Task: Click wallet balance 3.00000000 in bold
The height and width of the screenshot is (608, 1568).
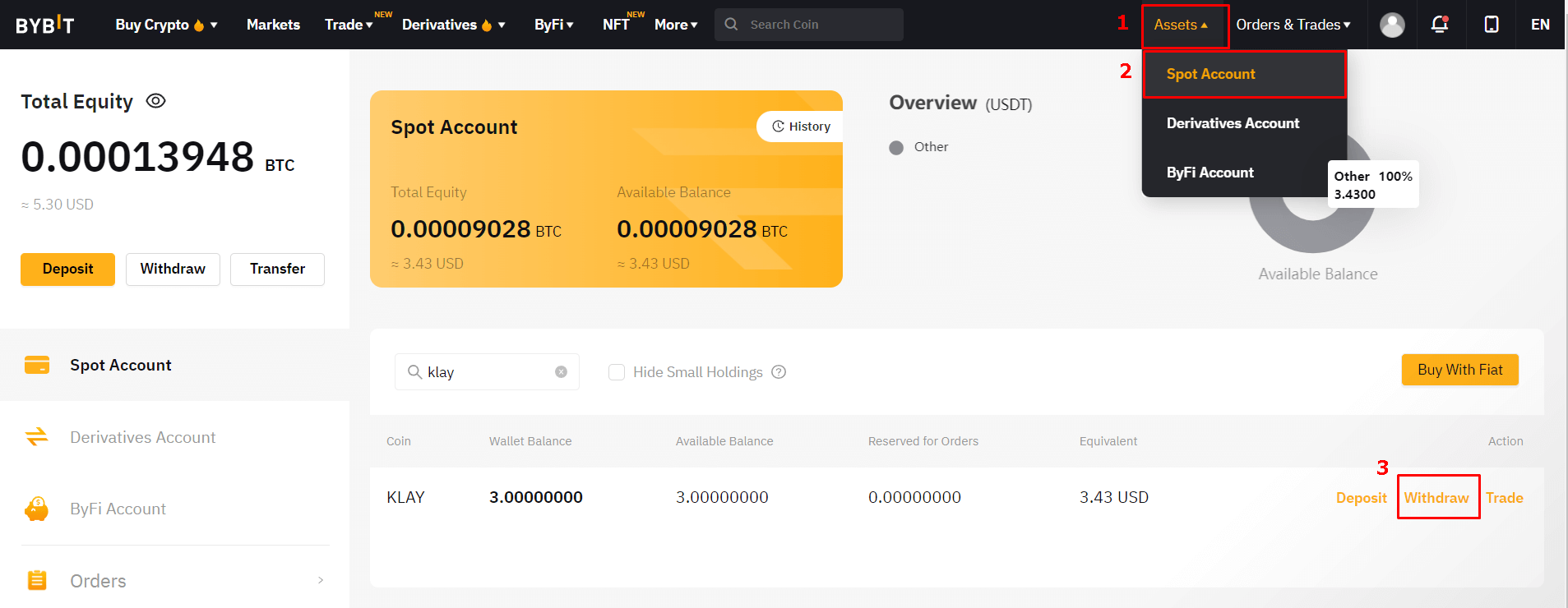Action: 536,497
